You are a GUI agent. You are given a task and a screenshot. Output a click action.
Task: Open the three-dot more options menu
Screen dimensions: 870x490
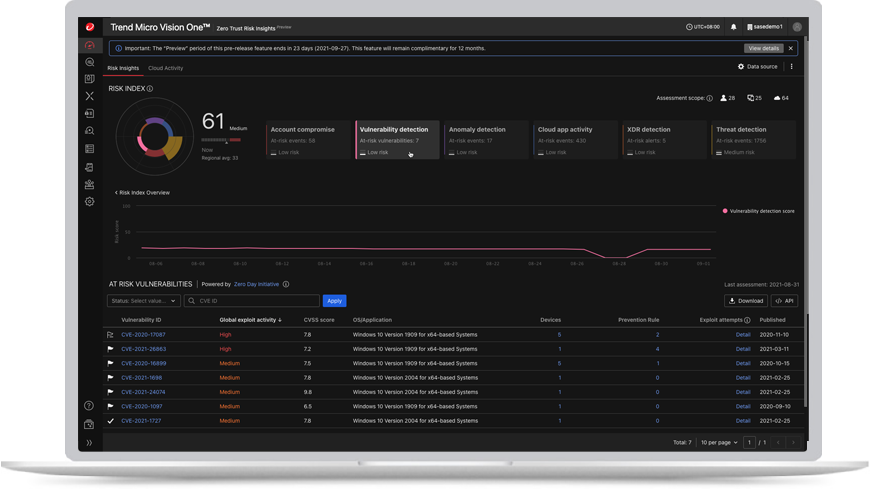[x=791, y=67]
